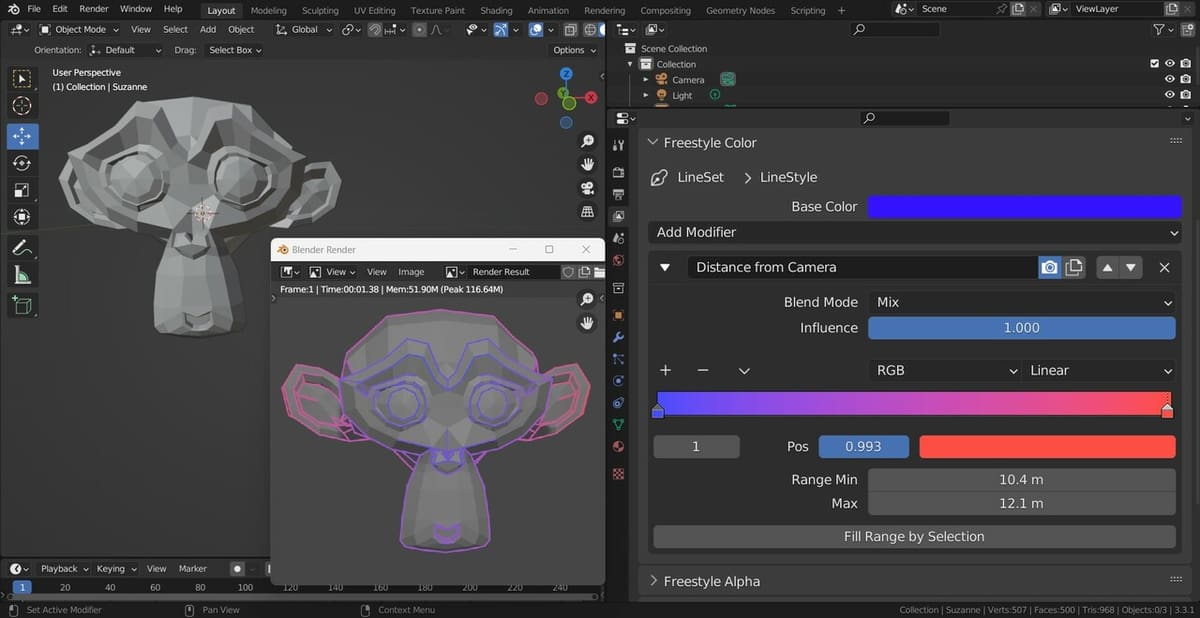Open the Object properties tab icon
1200x618 pixels.
click(x=618, y=314)
